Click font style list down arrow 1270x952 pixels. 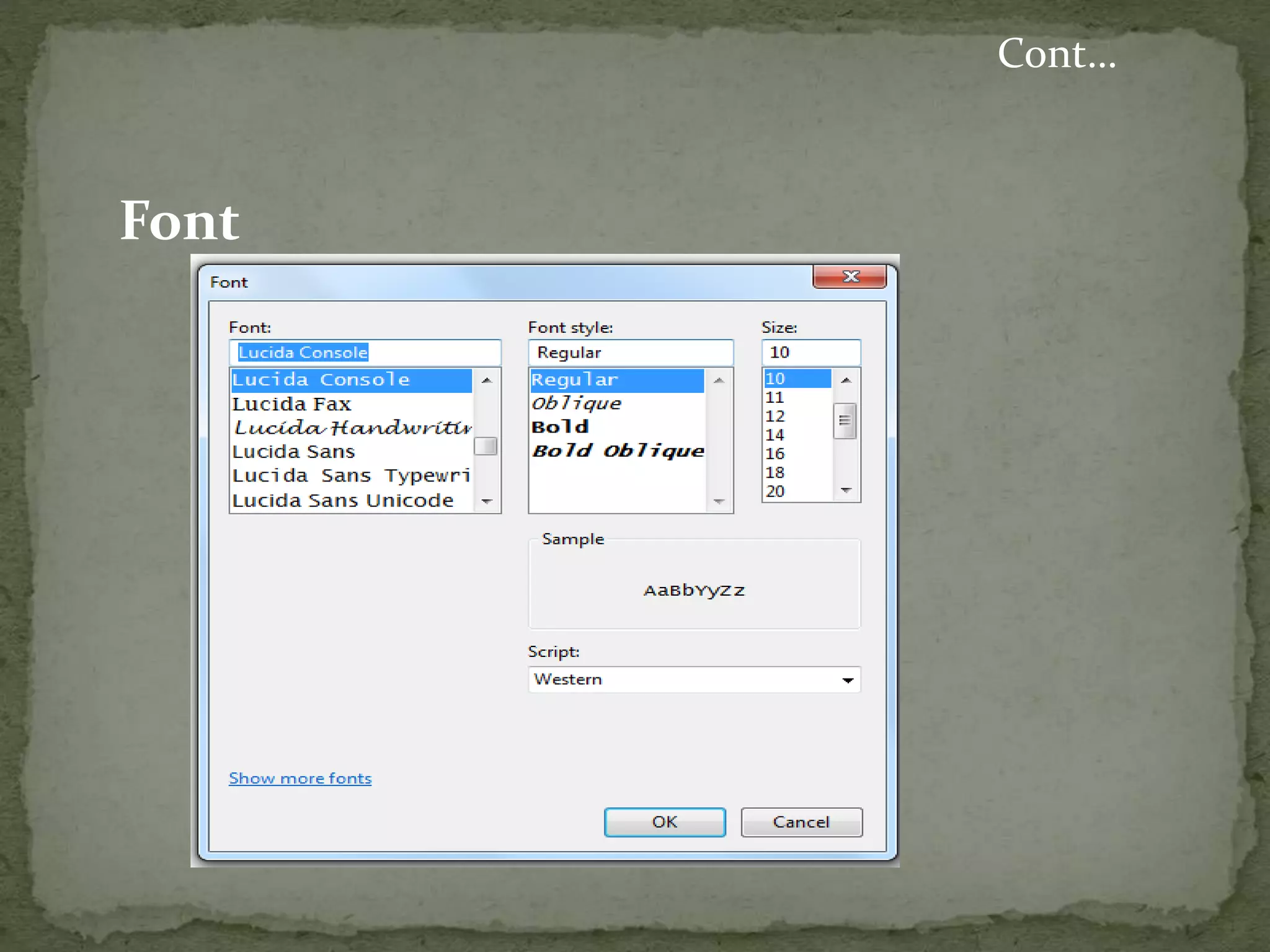point(719,501)
